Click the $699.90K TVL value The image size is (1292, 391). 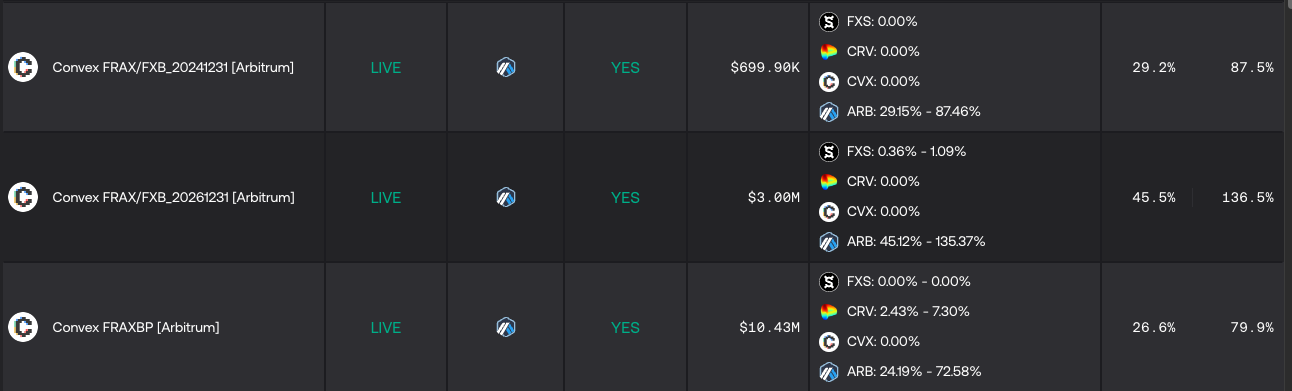click(765, 68)
